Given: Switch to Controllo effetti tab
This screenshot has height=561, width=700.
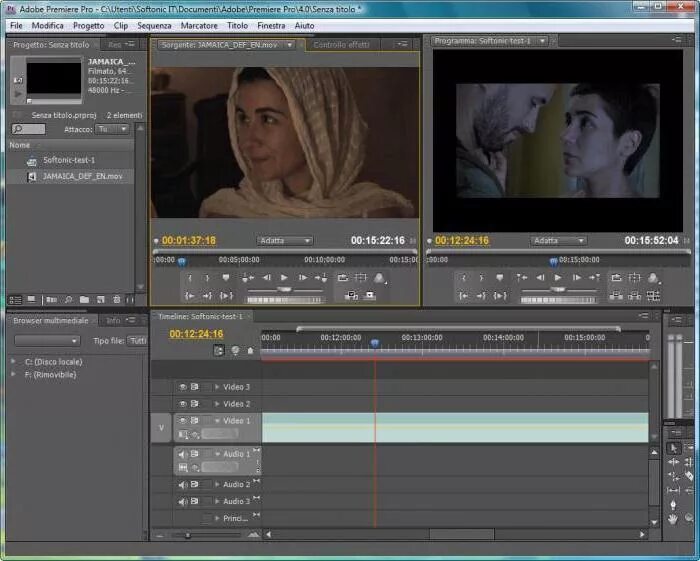Looking at the screenshot, I should point(341,45).
